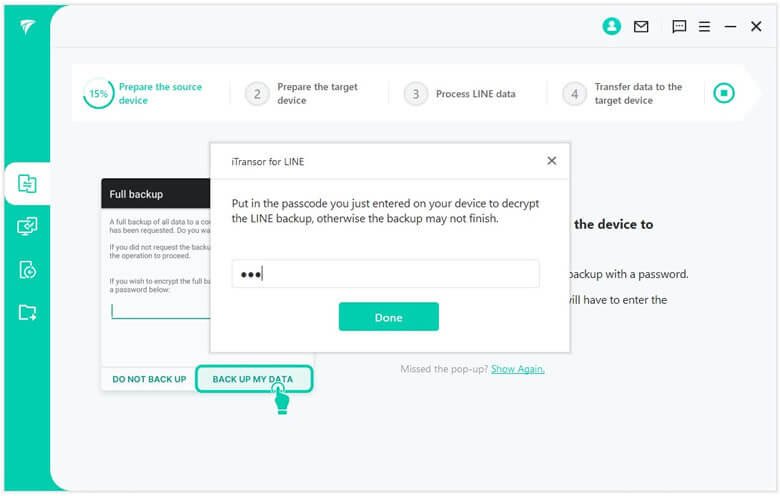Image resolution: width=780 pixels, height=496 pixels.
Task: Open the mail envelope icon
Action: [641, 26]
